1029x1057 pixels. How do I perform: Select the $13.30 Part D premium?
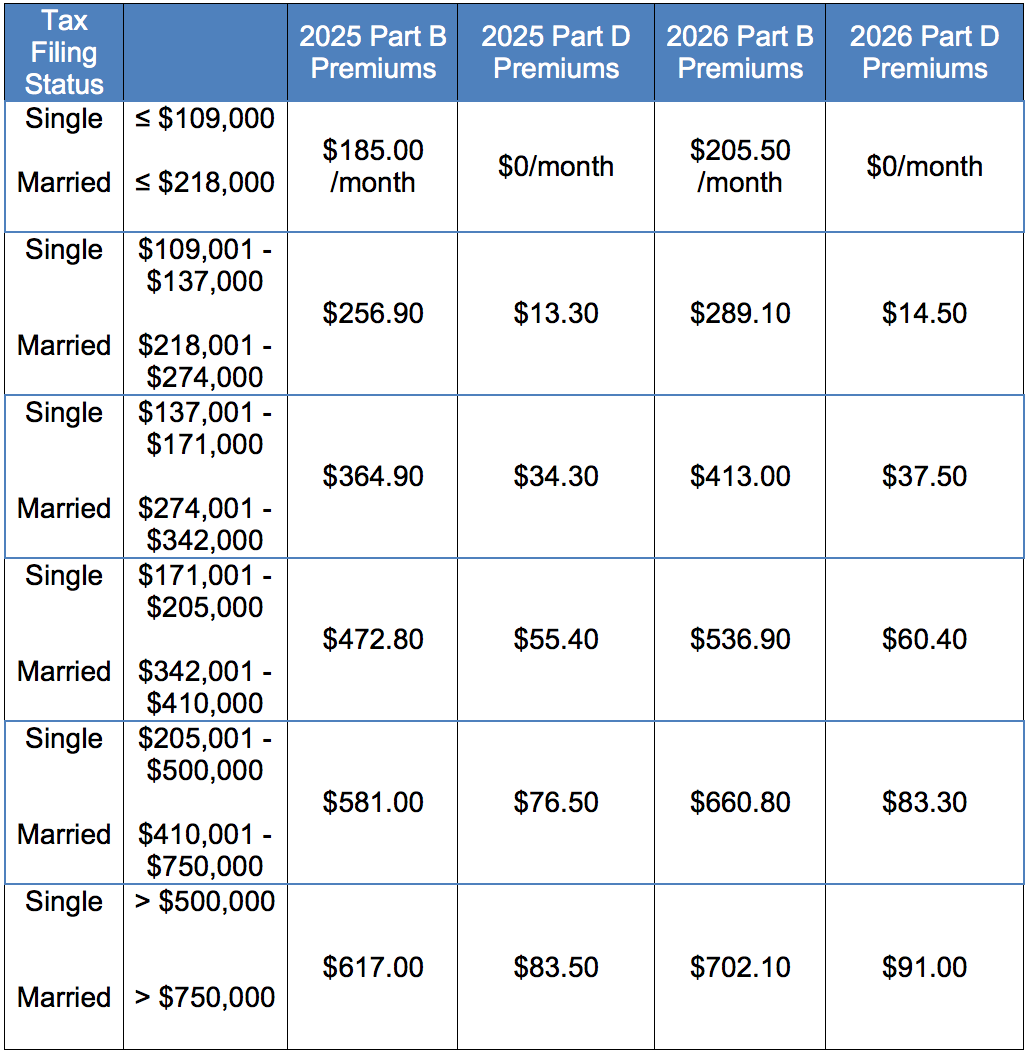(556, 314)
